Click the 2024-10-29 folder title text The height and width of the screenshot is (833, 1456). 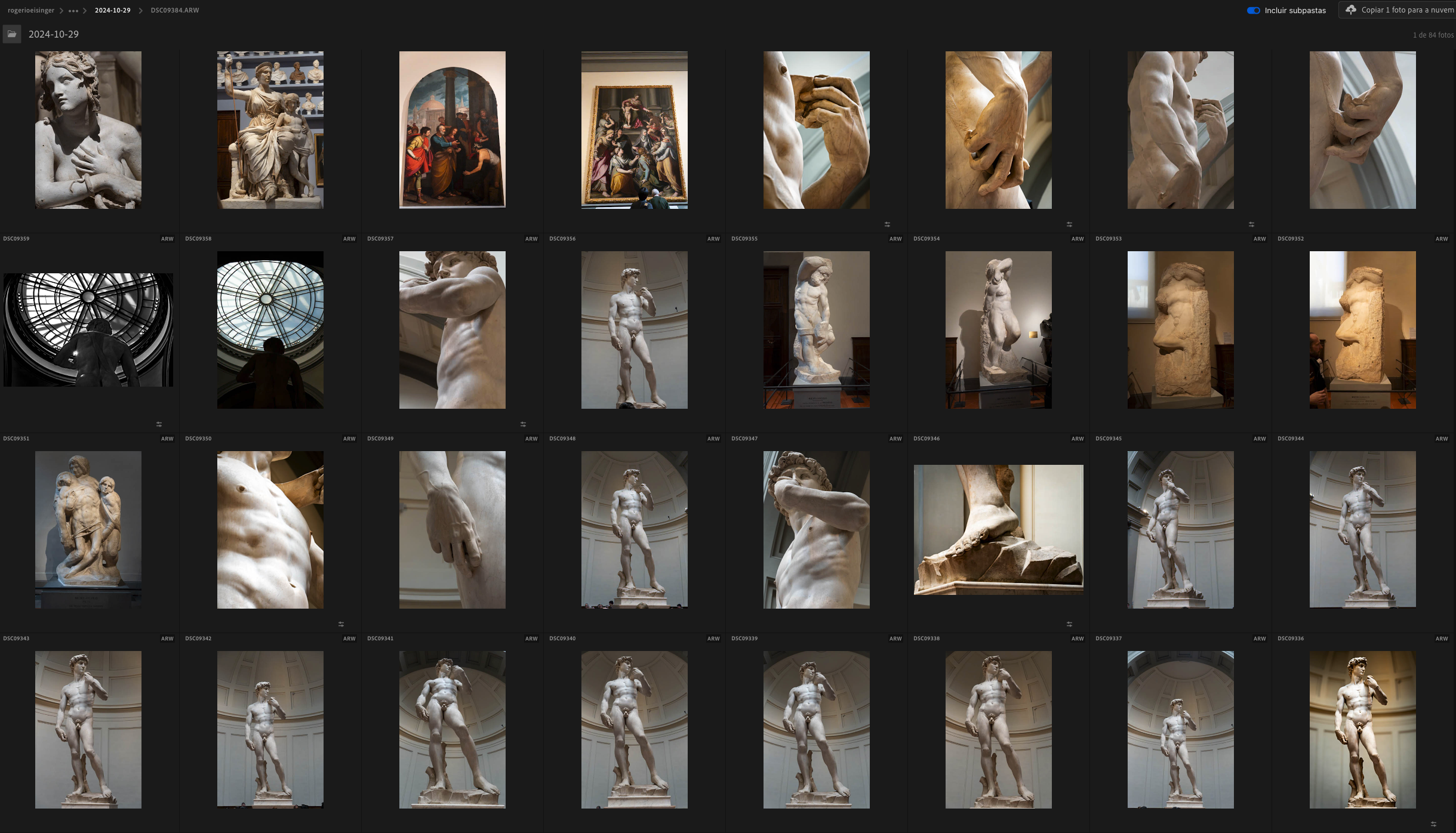(54, 34)
